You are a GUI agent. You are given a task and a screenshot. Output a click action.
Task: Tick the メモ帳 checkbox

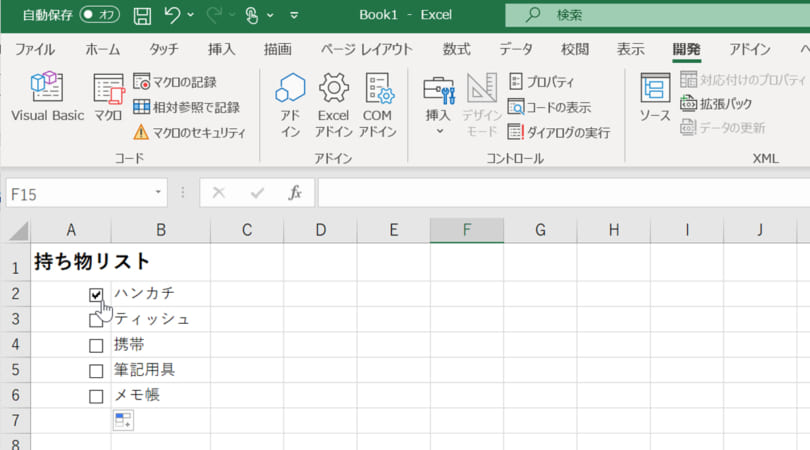point(96,396)
